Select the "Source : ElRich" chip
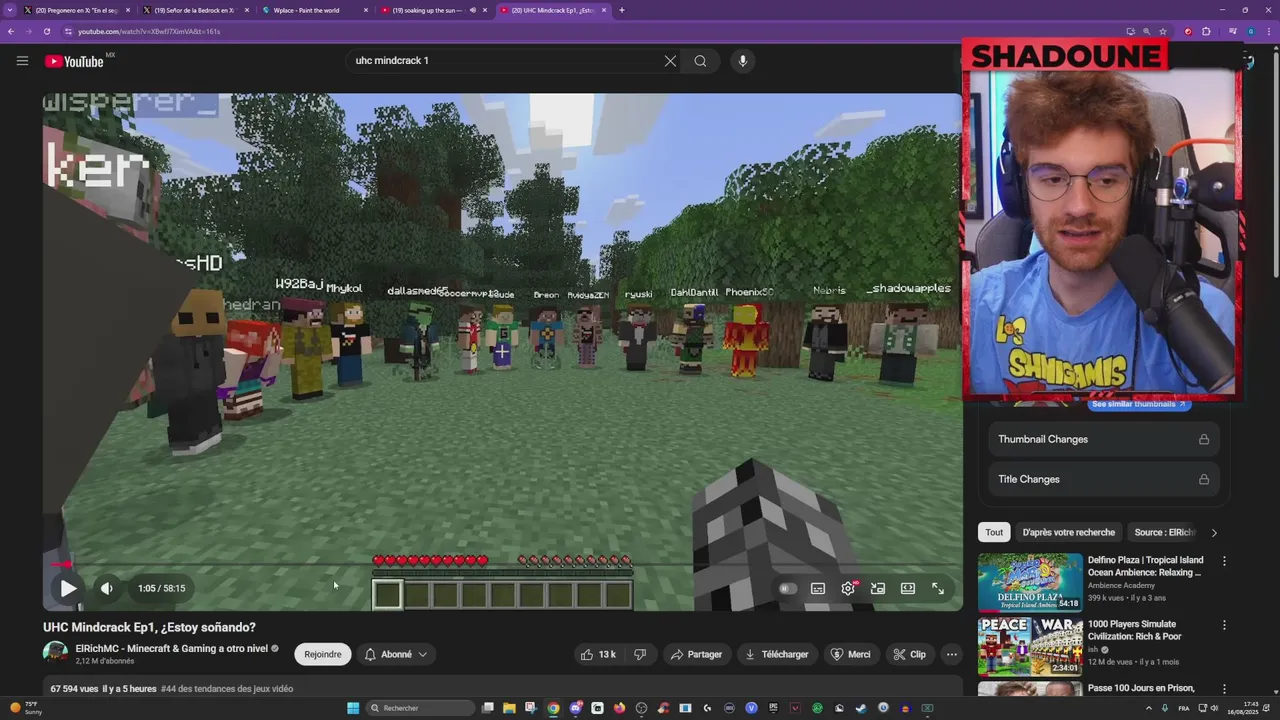 1164,532
